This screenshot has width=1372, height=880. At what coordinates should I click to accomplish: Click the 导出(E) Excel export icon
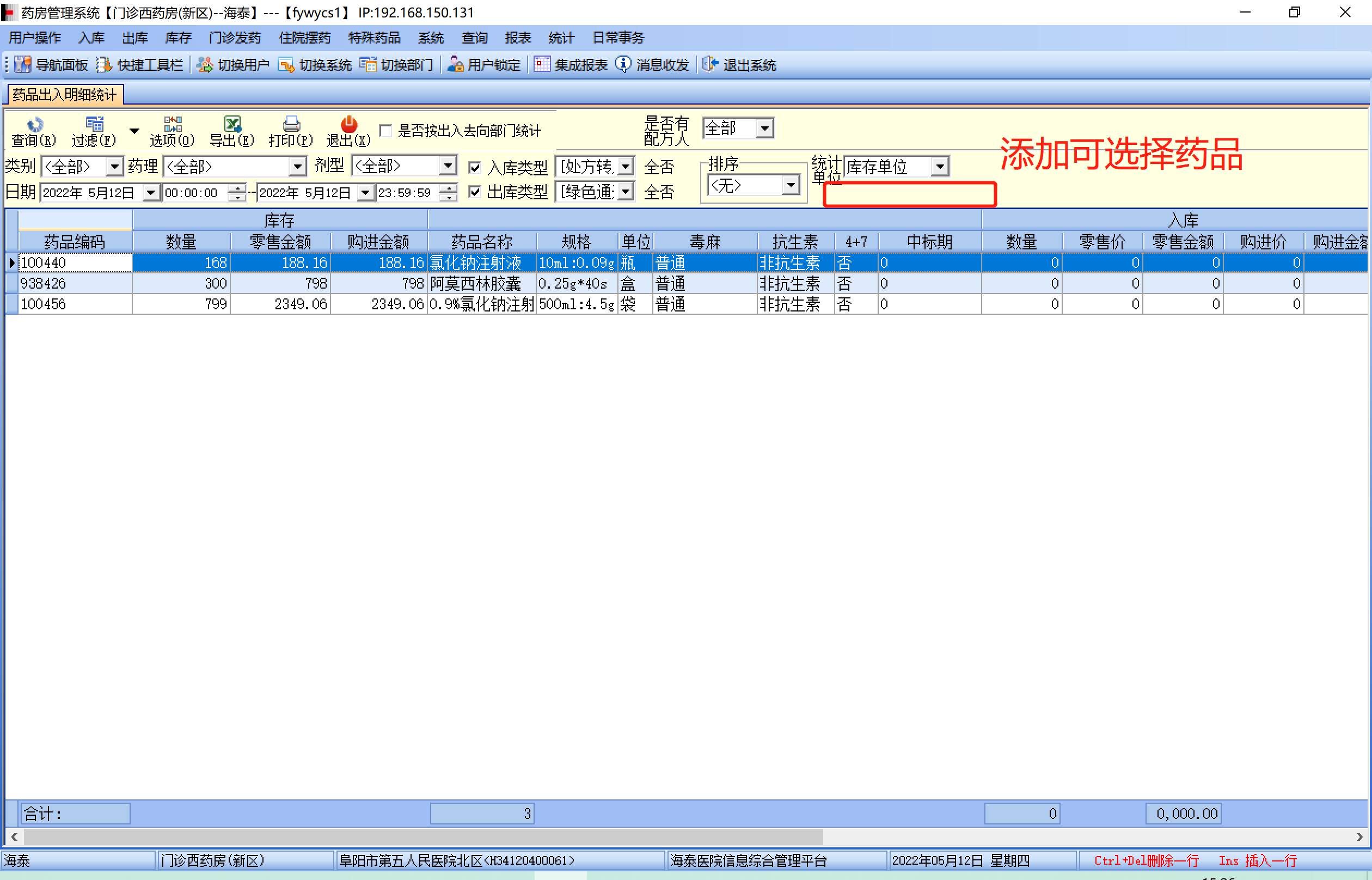(x=232, y=124)
